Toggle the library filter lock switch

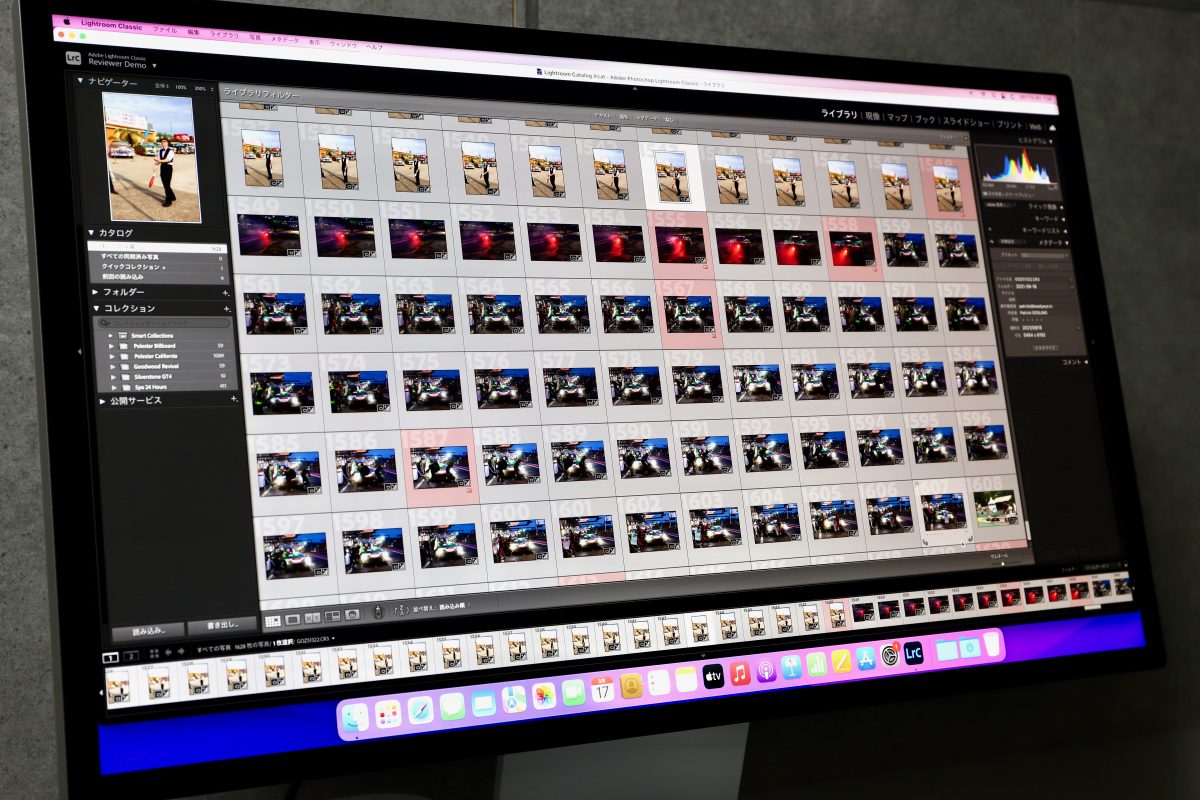click(964, 136)
